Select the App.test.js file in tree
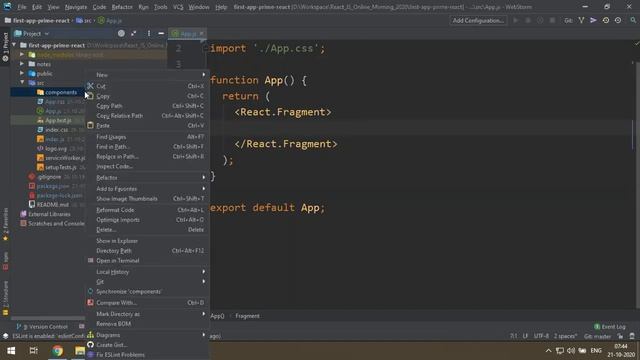Image resolution: width=640 pixels, height=360 pixels. [58, 120]
